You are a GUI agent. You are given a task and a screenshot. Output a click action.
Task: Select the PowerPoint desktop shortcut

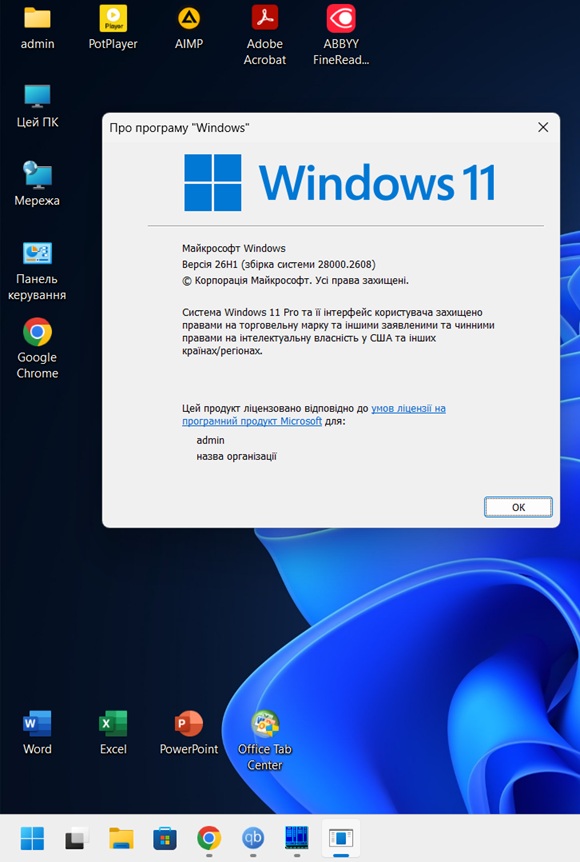(189, 733)
